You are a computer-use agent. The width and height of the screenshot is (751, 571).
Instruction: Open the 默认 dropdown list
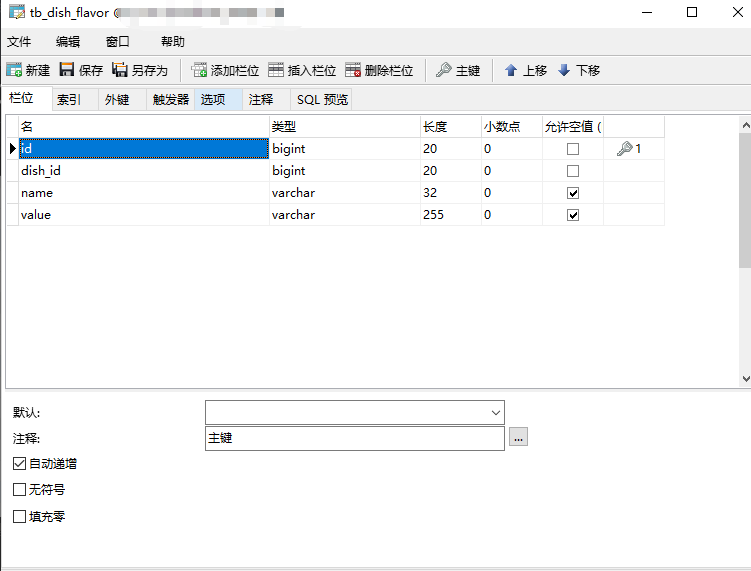(496, 412)
